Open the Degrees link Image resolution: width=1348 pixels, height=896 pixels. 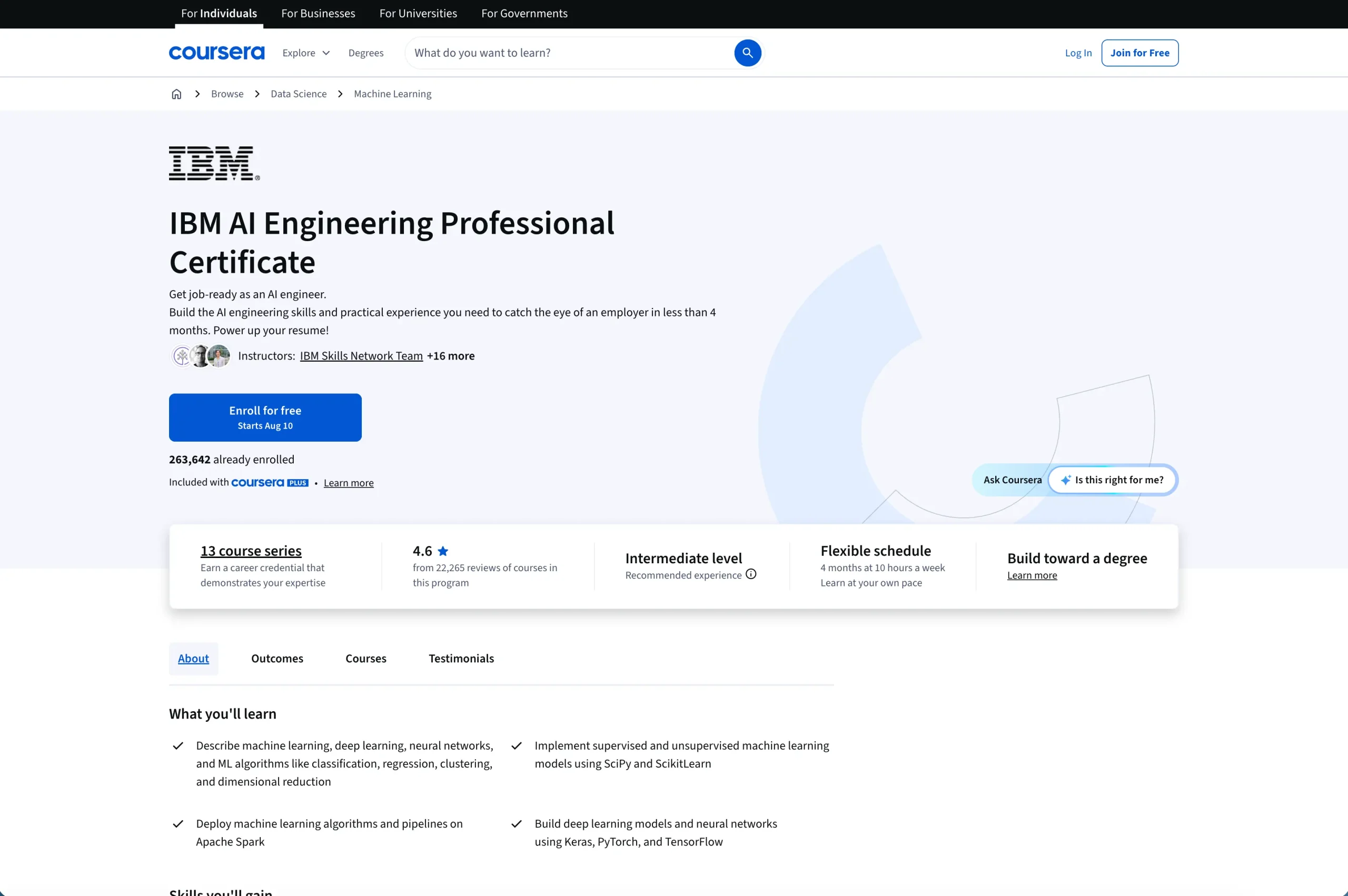pyautogui.click(x=366, y=53)
